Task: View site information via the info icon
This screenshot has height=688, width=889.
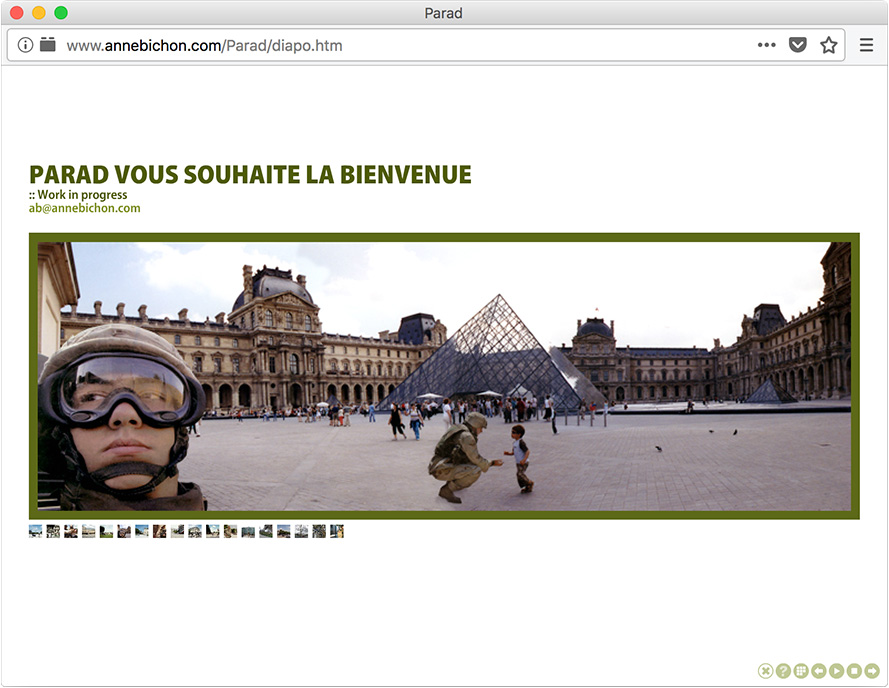Action: coord(25,45)
